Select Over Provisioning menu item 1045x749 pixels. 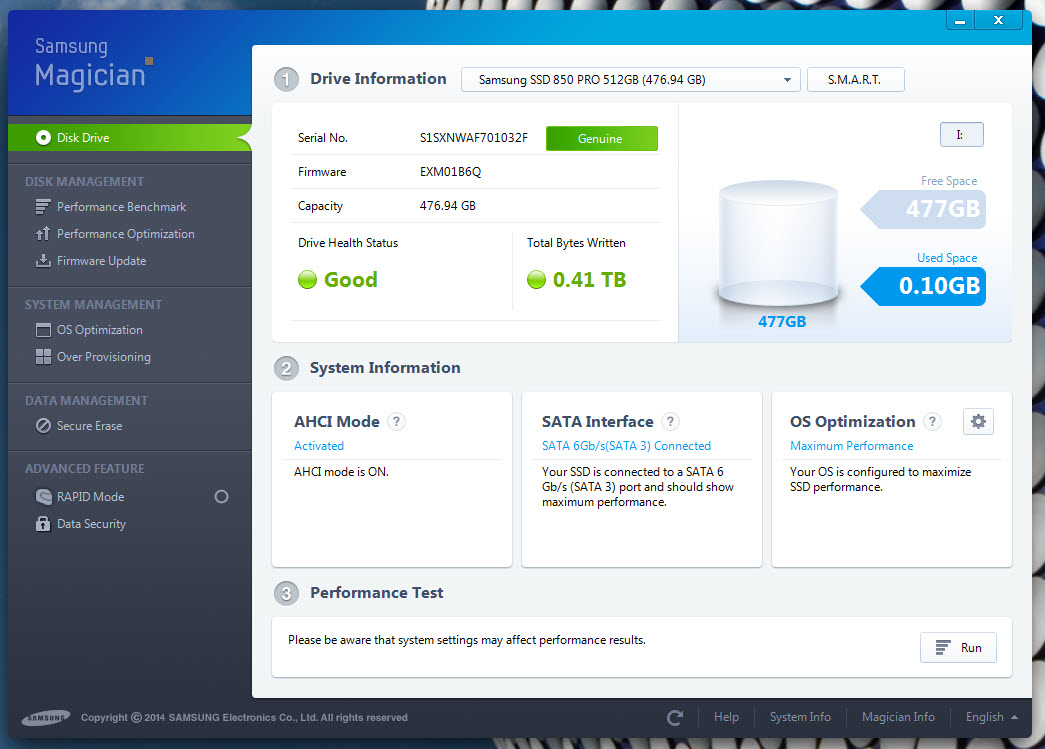pyautogui.click(x=103, y=357)
